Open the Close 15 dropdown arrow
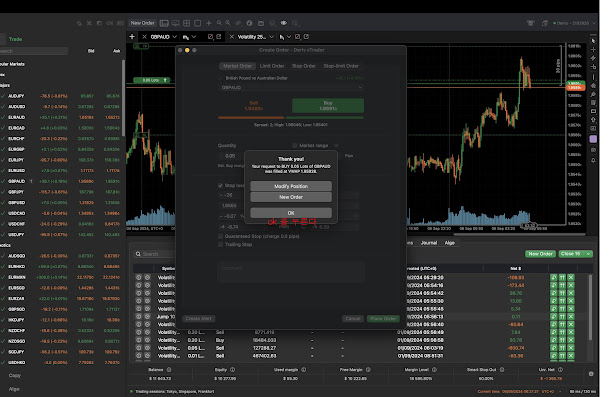The image size is (615, 397). click(588, 254)
